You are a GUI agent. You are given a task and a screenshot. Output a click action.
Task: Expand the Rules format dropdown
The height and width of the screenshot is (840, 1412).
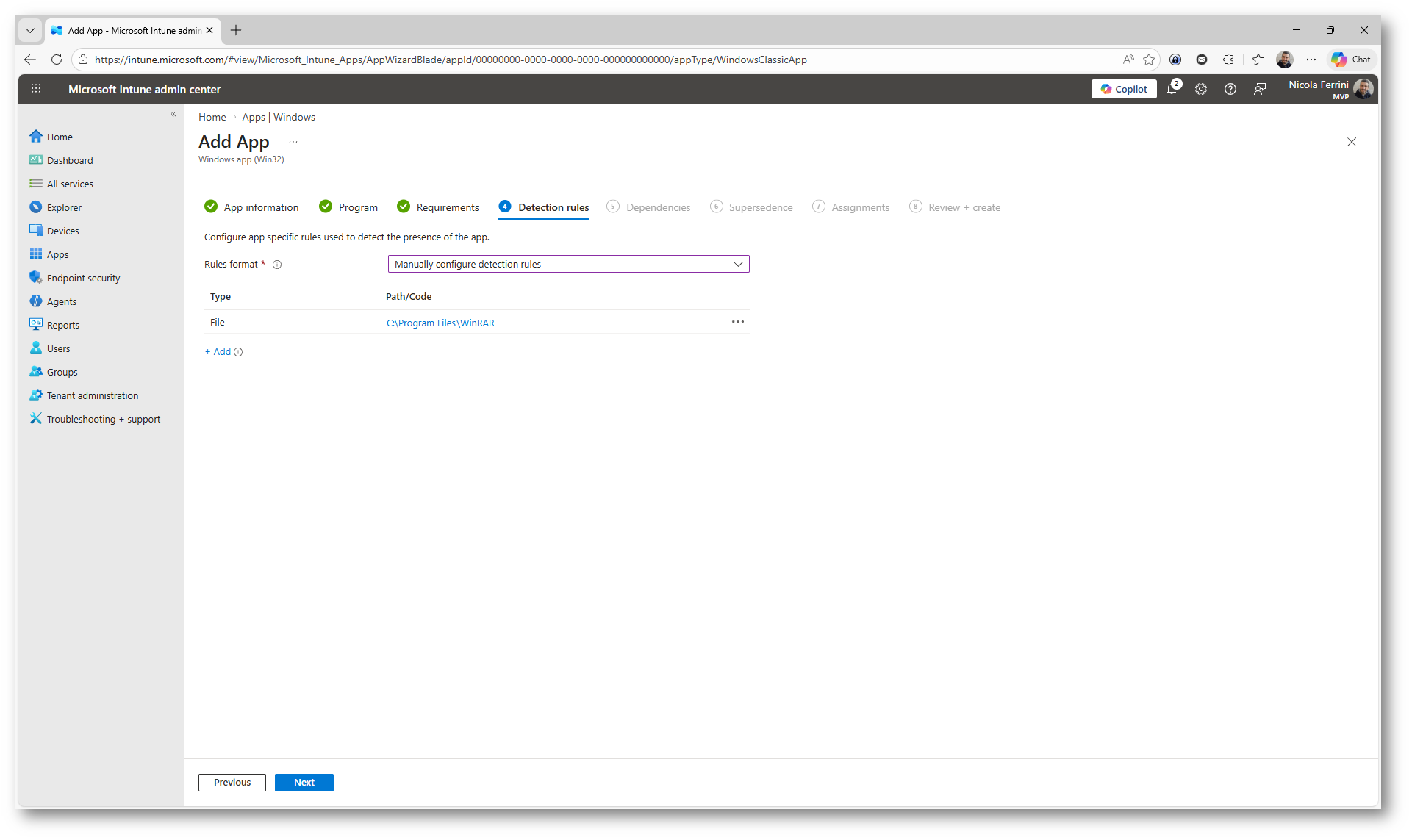click(x=568, y=264)
